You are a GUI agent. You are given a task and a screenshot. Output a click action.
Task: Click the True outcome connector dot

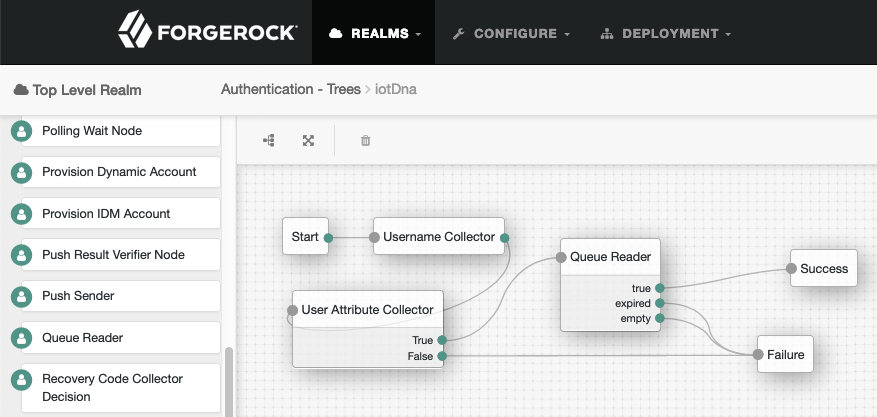(442, 340)
